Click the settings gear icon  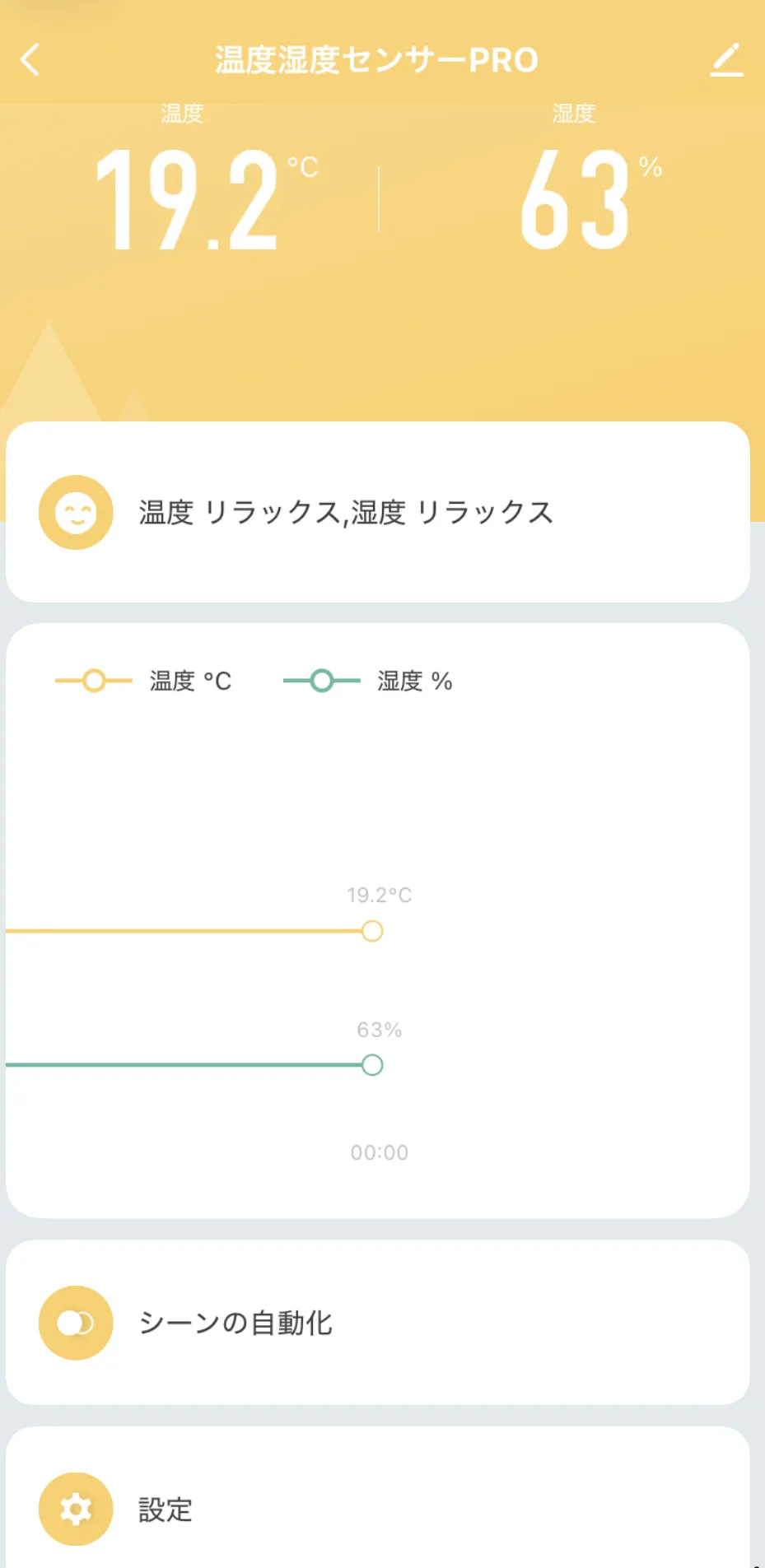76,1509
